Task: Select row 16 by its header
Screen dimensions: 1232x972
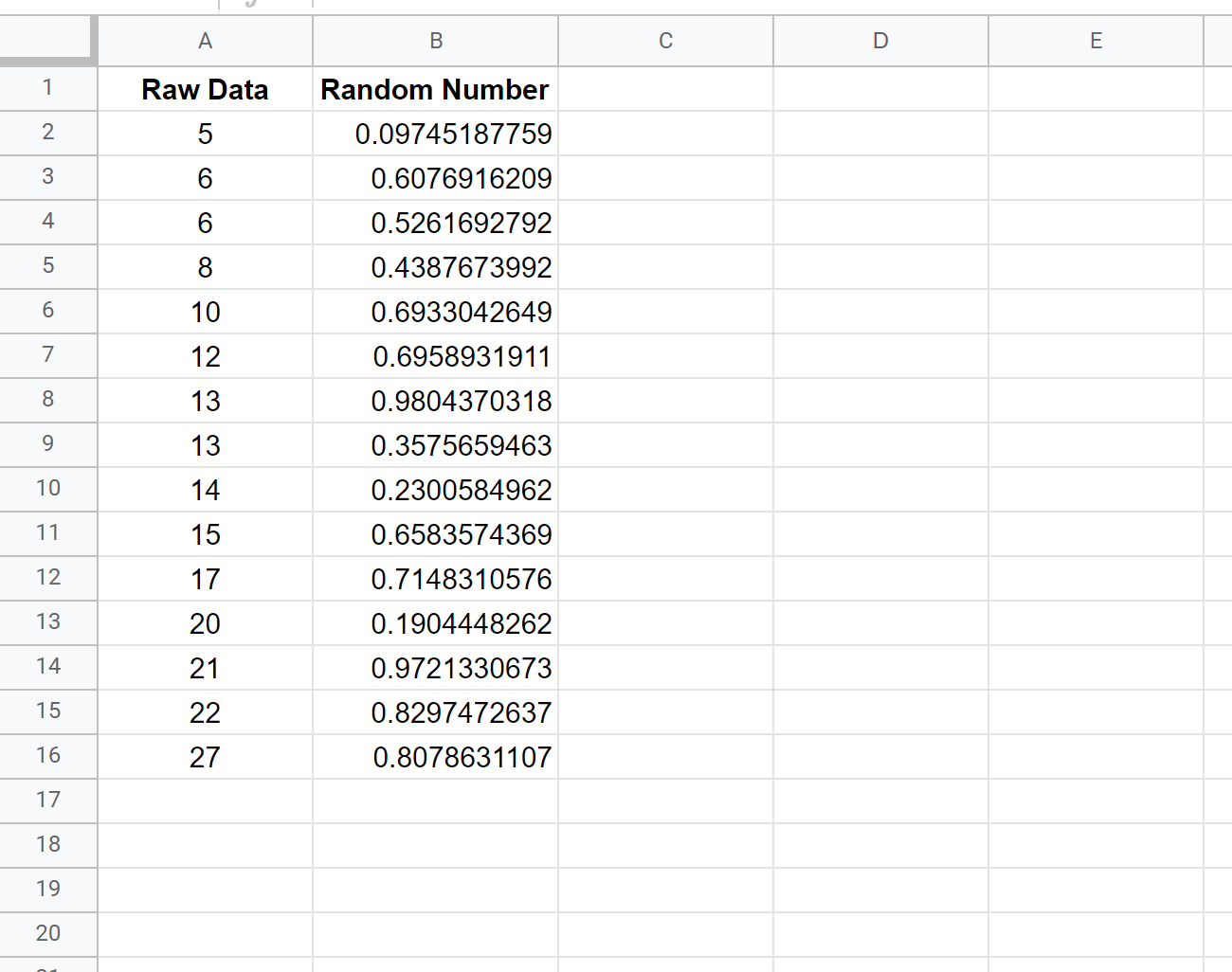Action: (x=47, y=756)
